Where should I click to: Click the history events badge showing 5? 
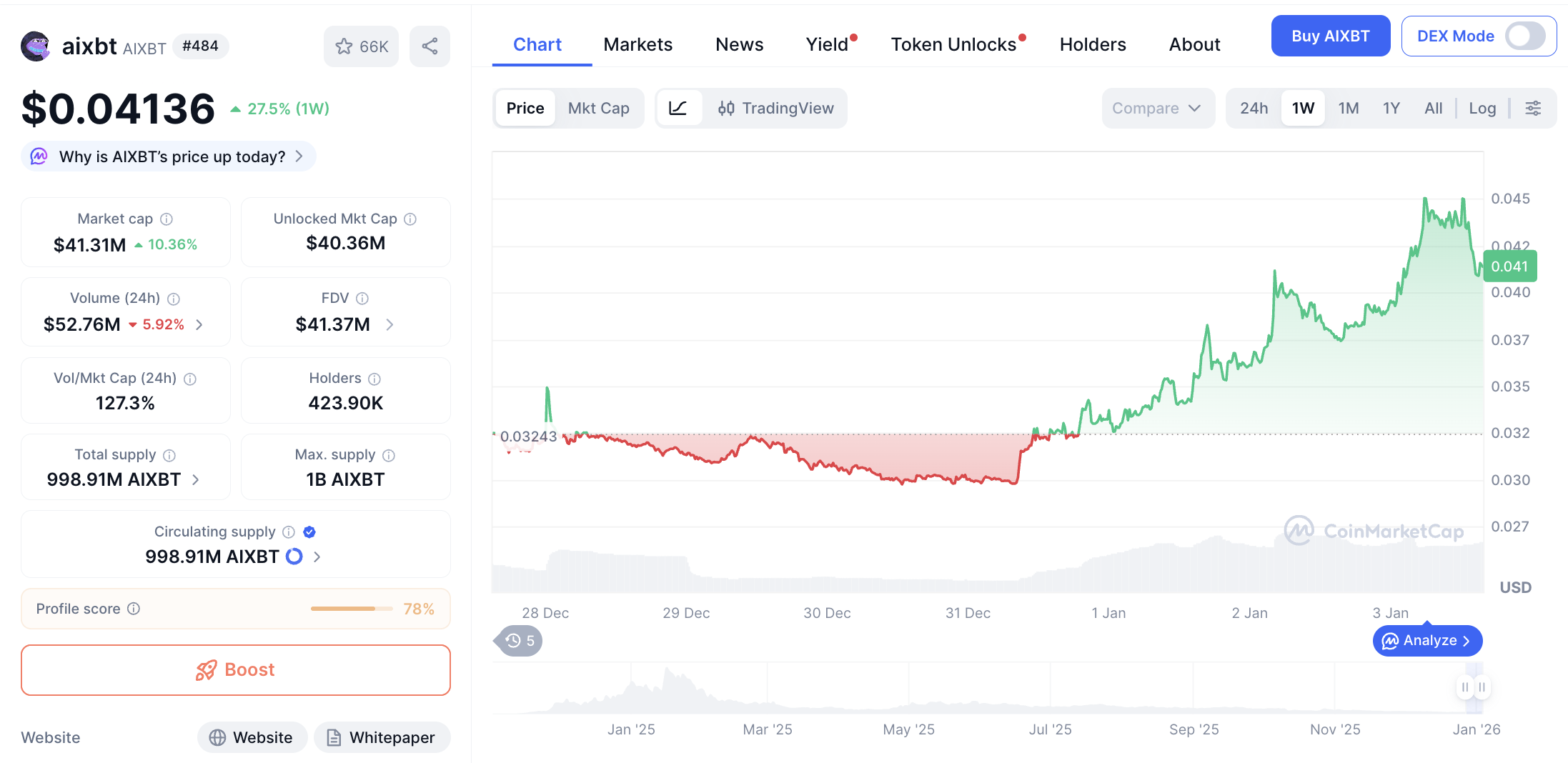coord(520,641)
